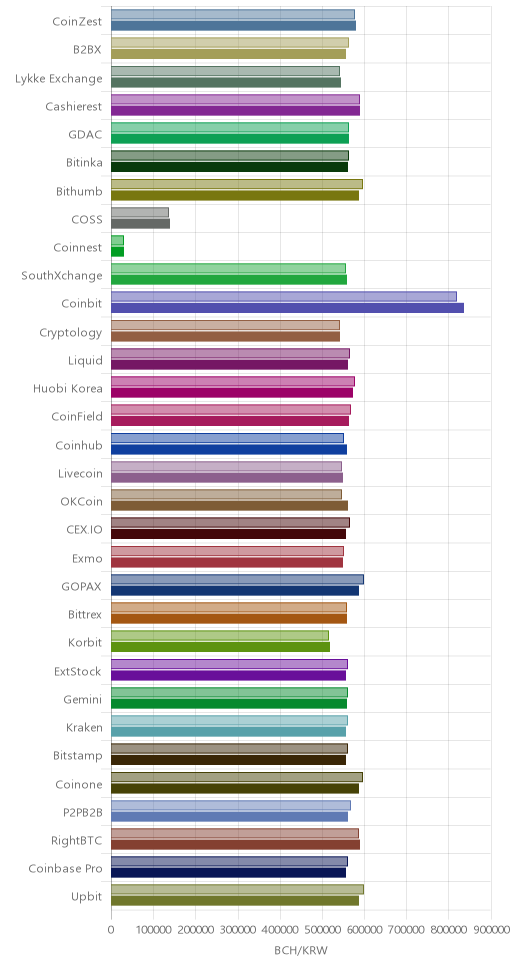The width and height of the screenshot is (512, 968).
Task: Select the Bithumb olive bar
Action: click(235, 195)
